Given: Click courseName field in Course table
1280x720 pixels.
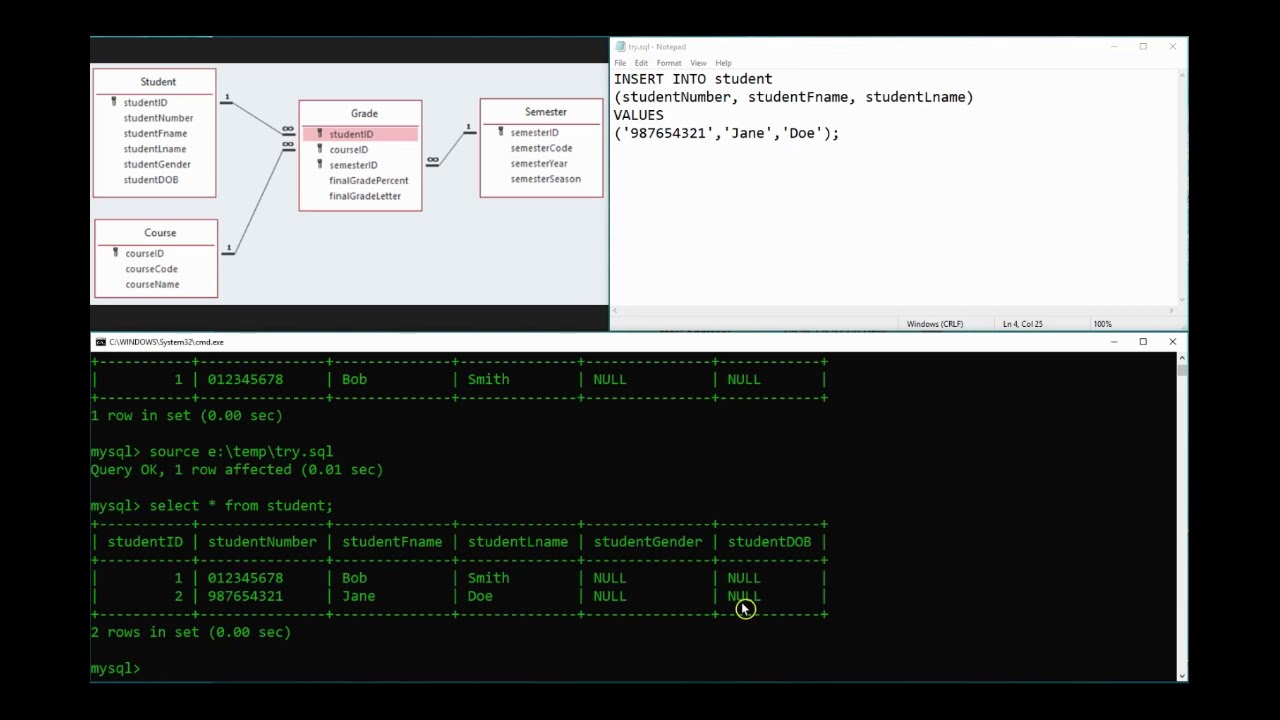Looking at the screenshot, I should click(x=153, y=284).
